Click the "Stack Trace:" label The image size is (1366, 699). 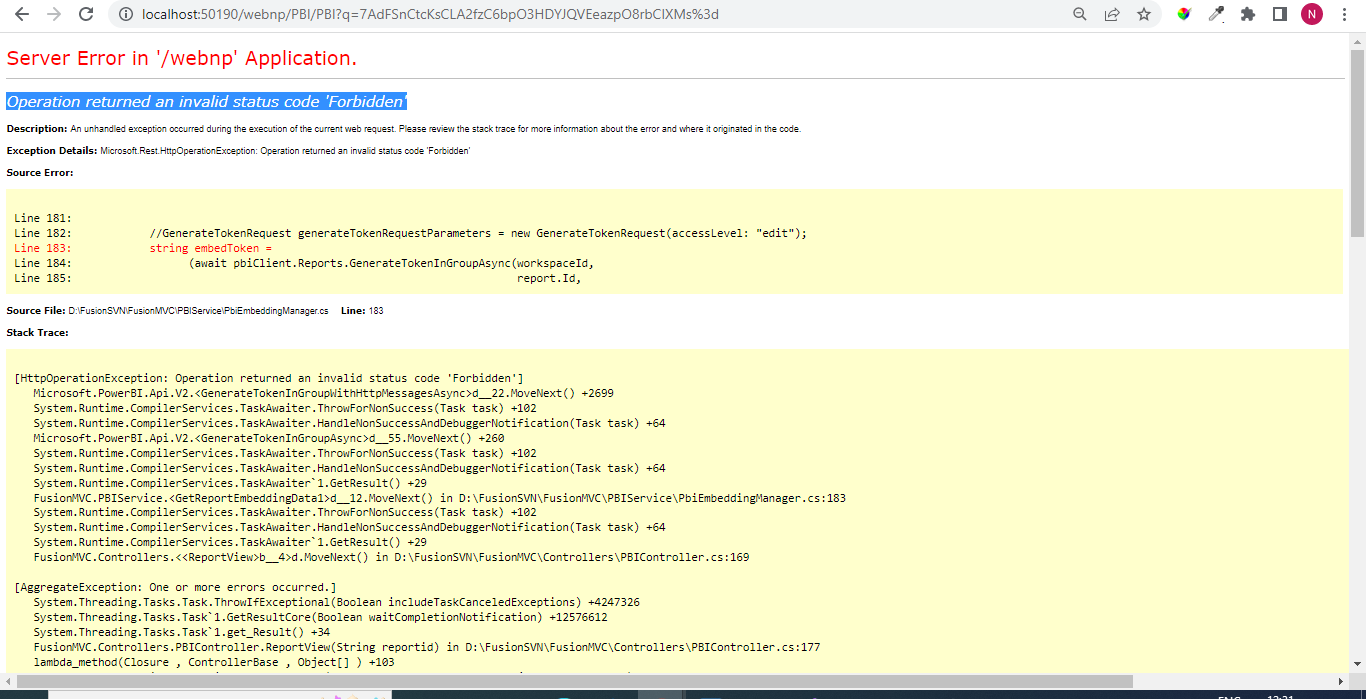(x=37, y=333)
